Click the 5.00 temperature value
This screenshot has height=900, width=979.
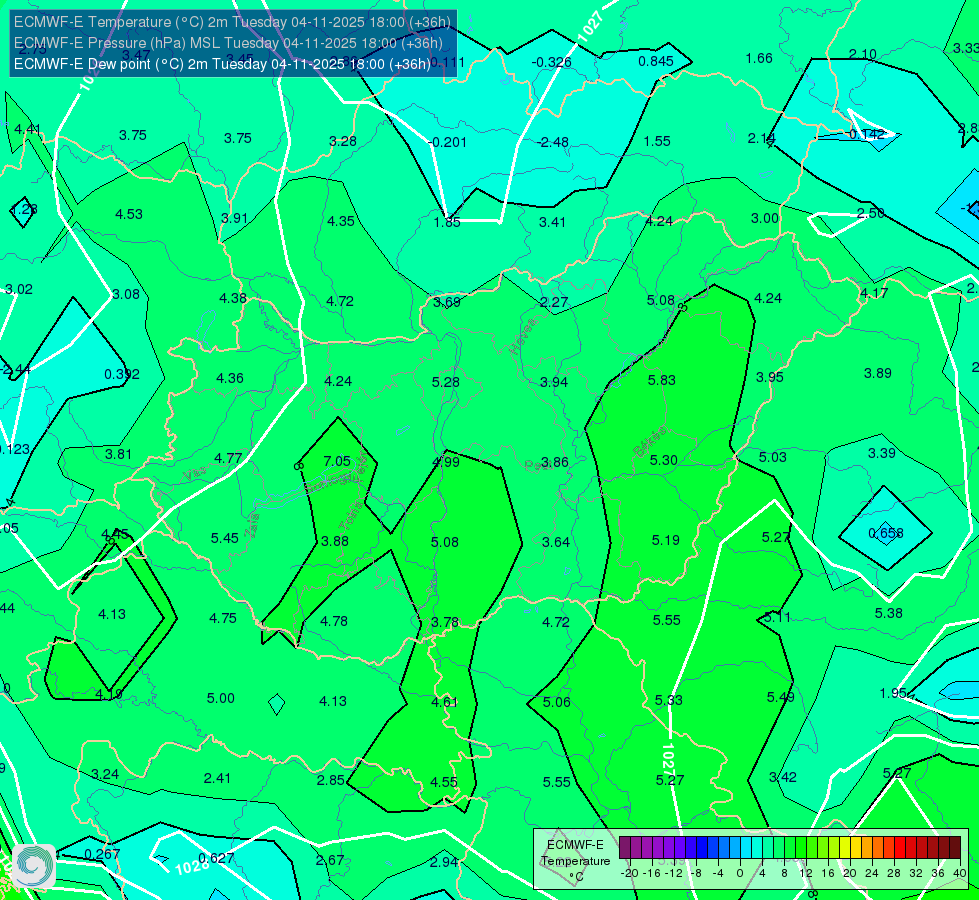221,698
